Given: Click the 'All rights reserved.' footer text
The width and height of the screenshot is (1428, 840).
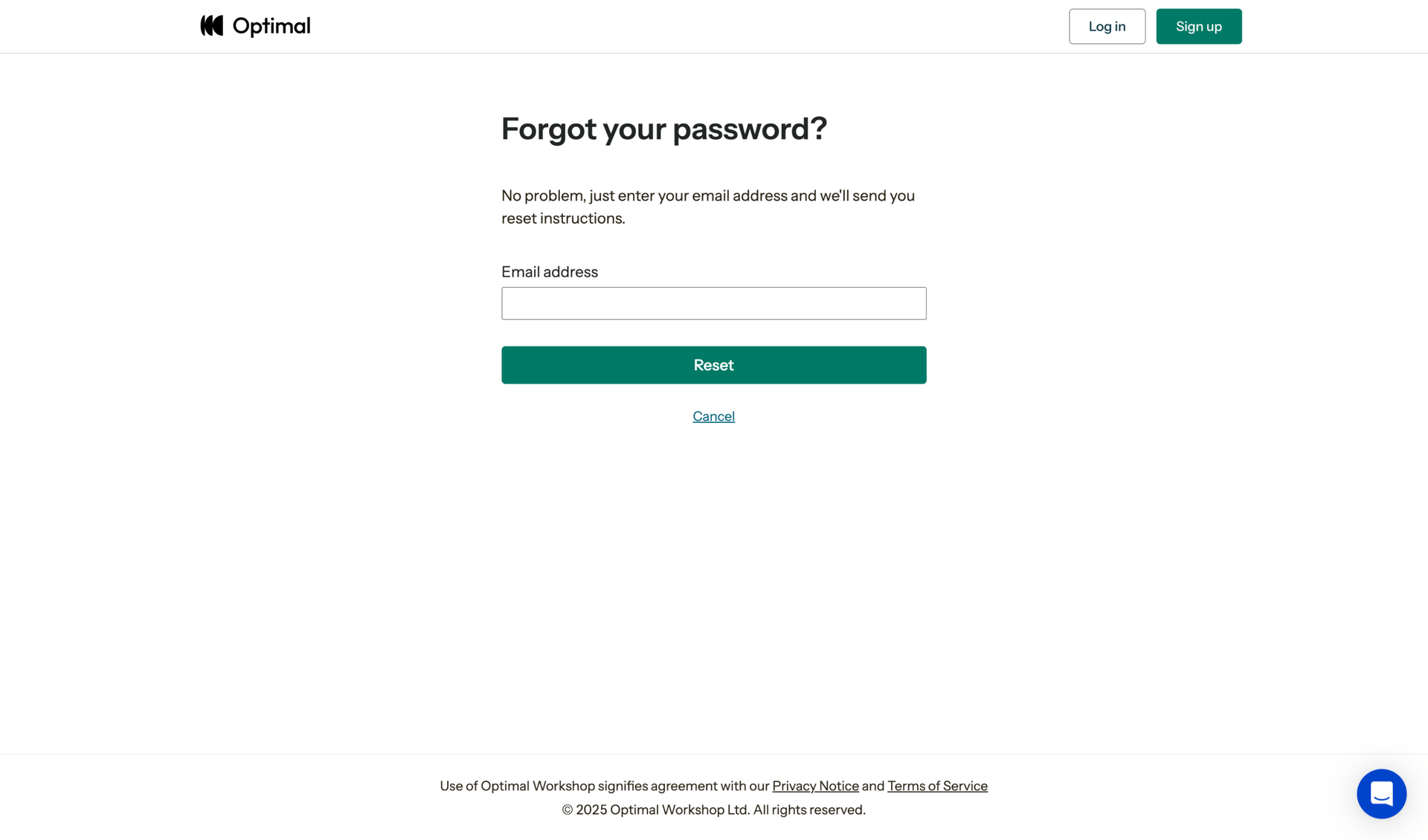Looking at the screenshot, I should 809,810.
